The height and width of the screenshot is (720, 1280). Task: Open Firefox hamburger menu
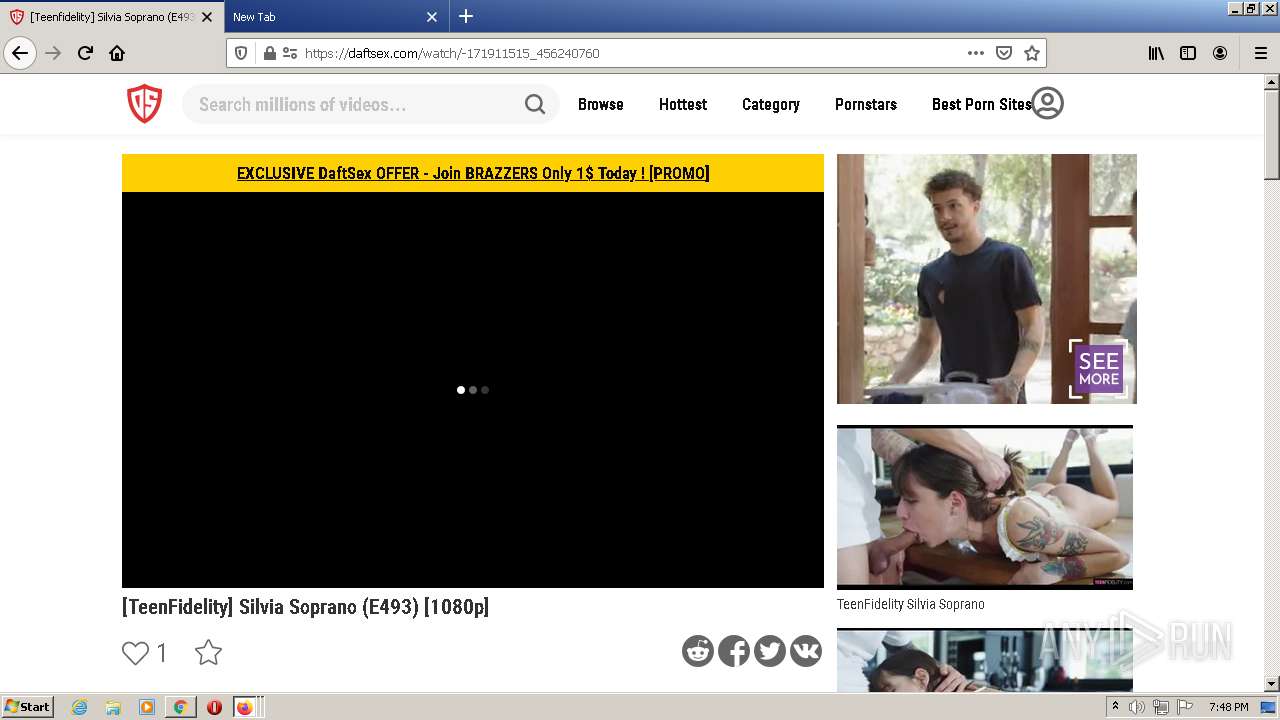pyautogui.click(x=1261, y=53)
